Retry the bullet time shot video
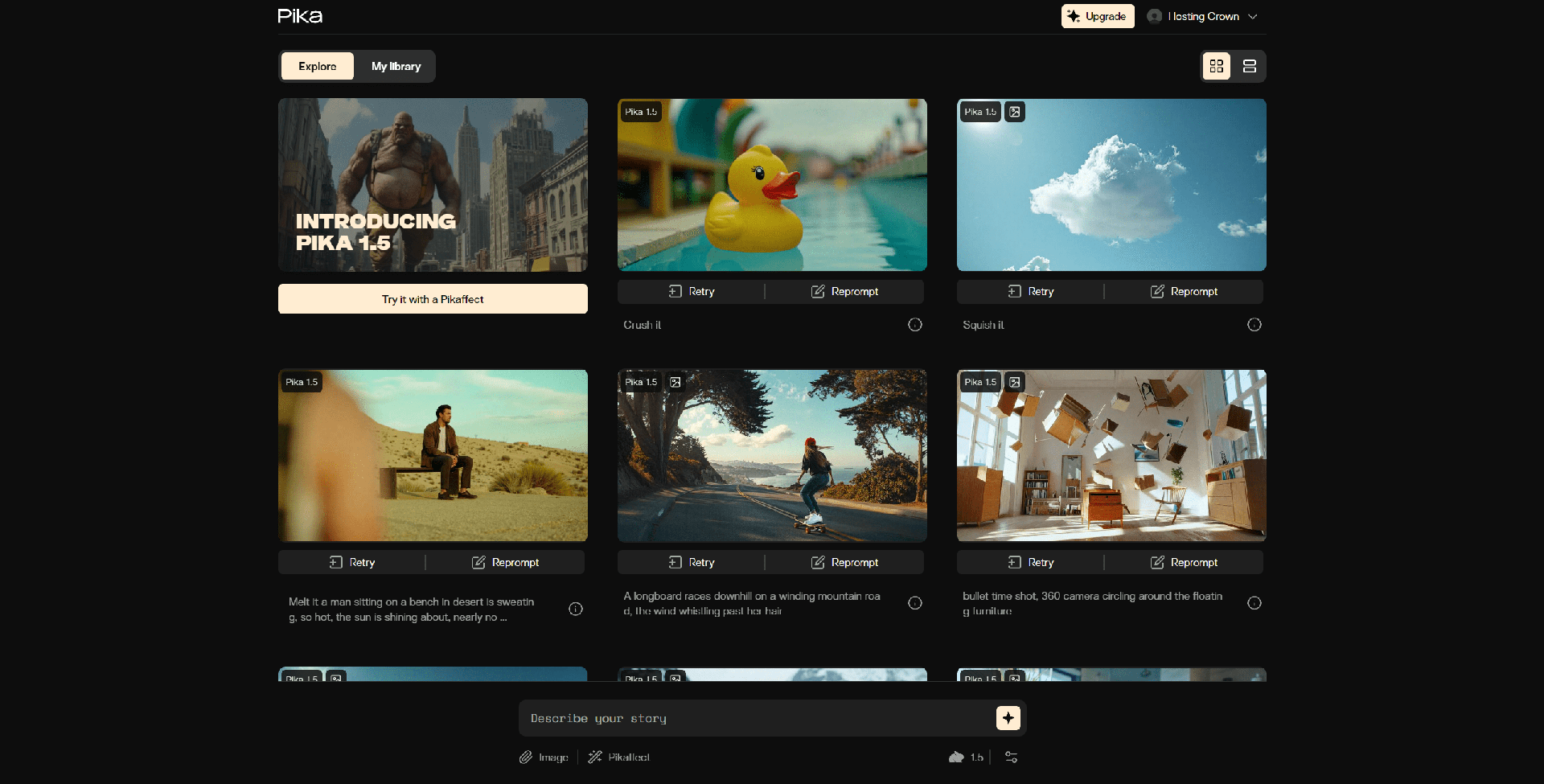The height and width of the screenshot is (784, 1544). pyautogui.click(x=1031, y=562)
